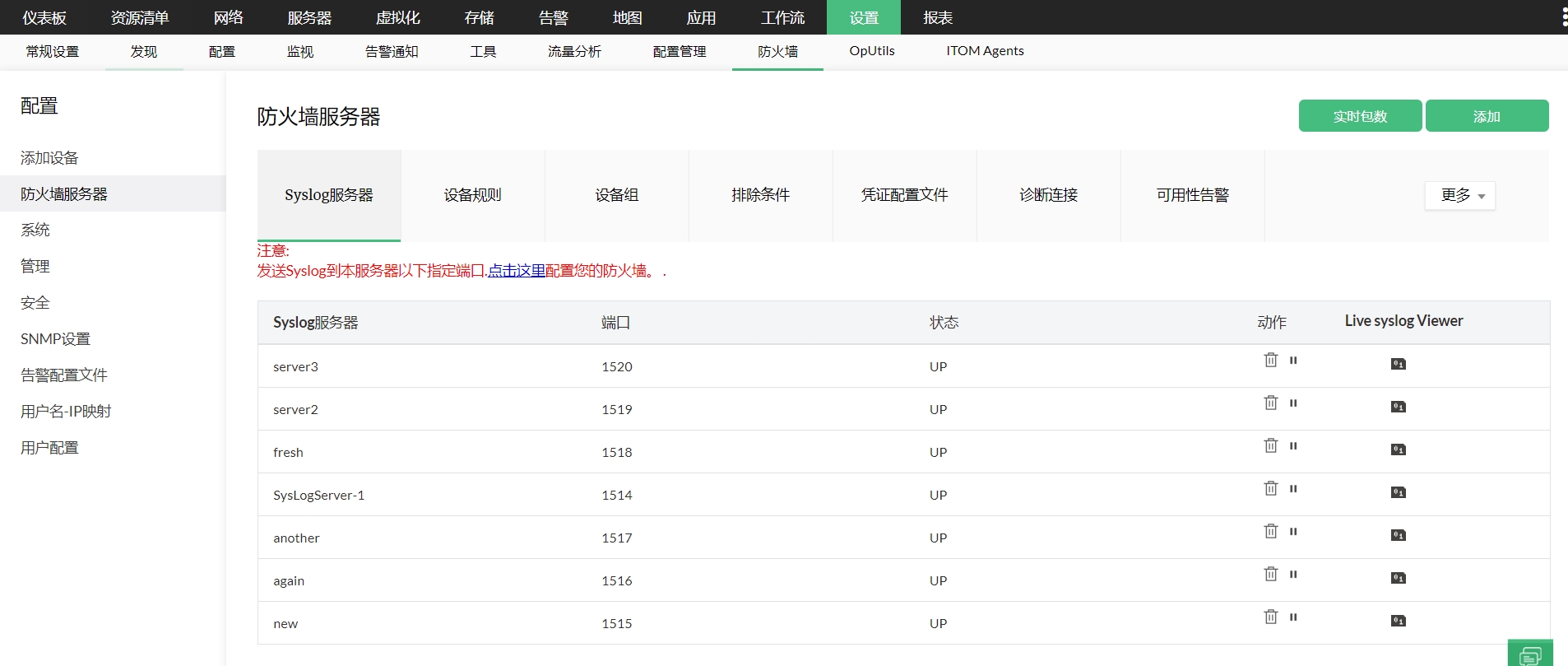Select the 诊断连接 tab

[1049, 195]
